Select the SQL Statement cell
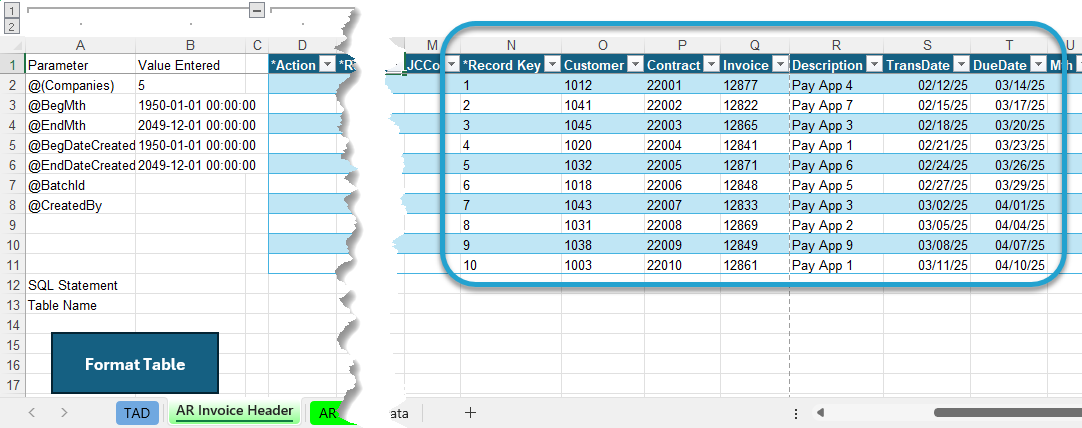Screen dimensions: 1082x428 (81, 285)
